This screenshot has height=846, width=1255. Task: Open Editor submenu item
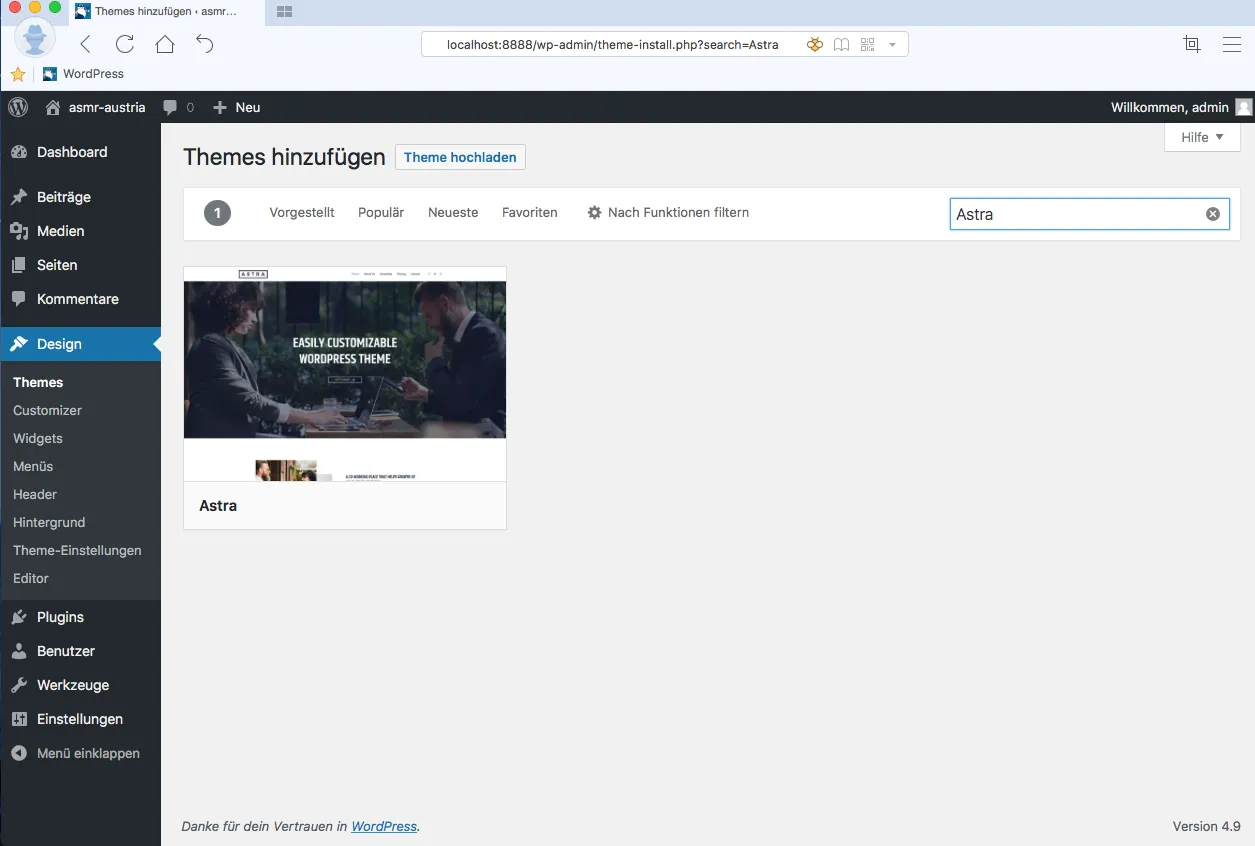(31, 578)
